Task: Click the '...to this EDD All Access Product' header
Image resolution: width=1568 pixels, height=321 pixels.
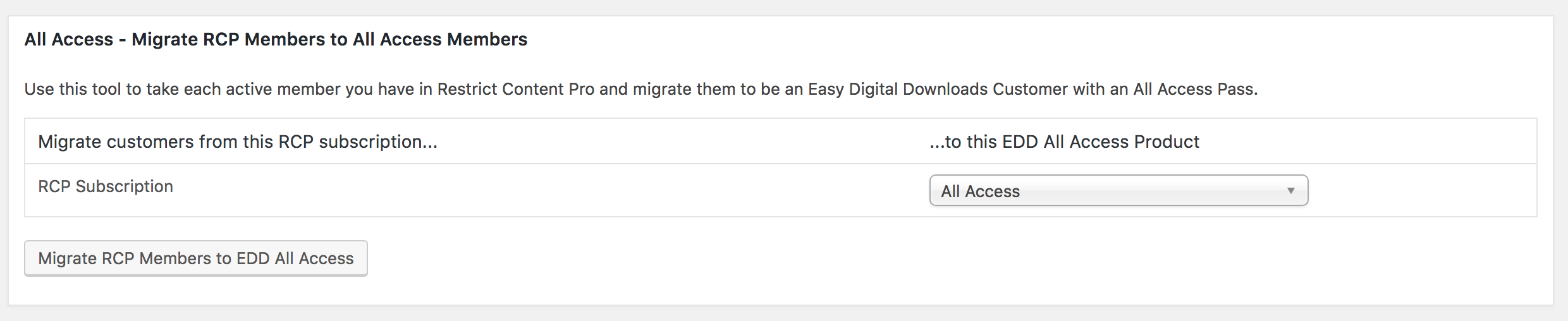Action: click(1064, 142)
